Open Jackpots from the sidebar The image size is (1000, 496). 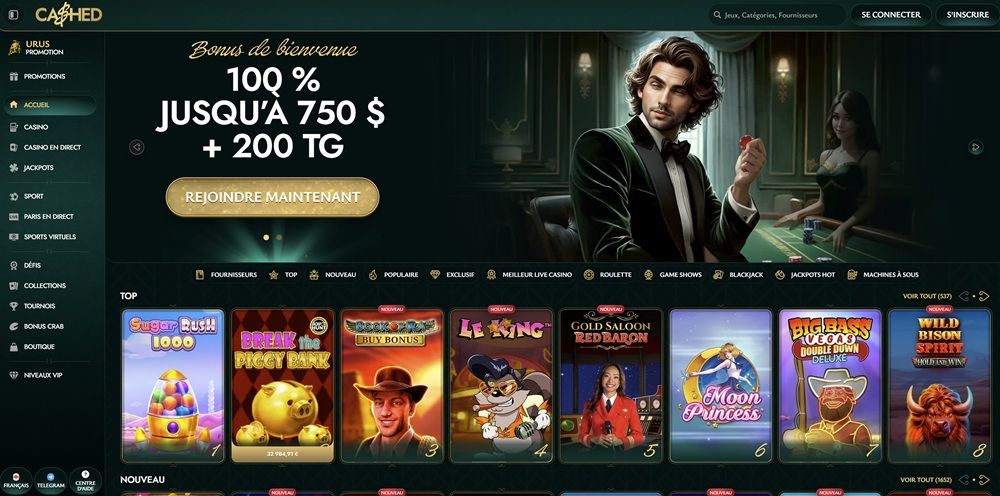click(x=39, y=168)
